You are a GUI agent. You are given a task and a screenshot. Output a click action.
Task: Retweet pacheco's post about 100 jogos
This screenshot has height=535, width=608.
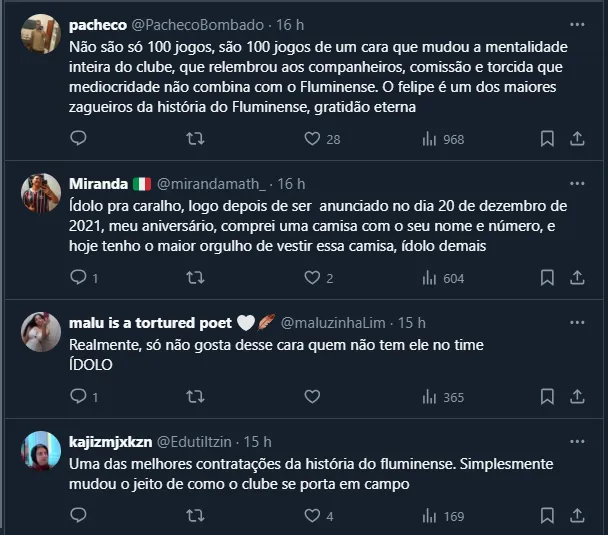(x=196, y=139)
